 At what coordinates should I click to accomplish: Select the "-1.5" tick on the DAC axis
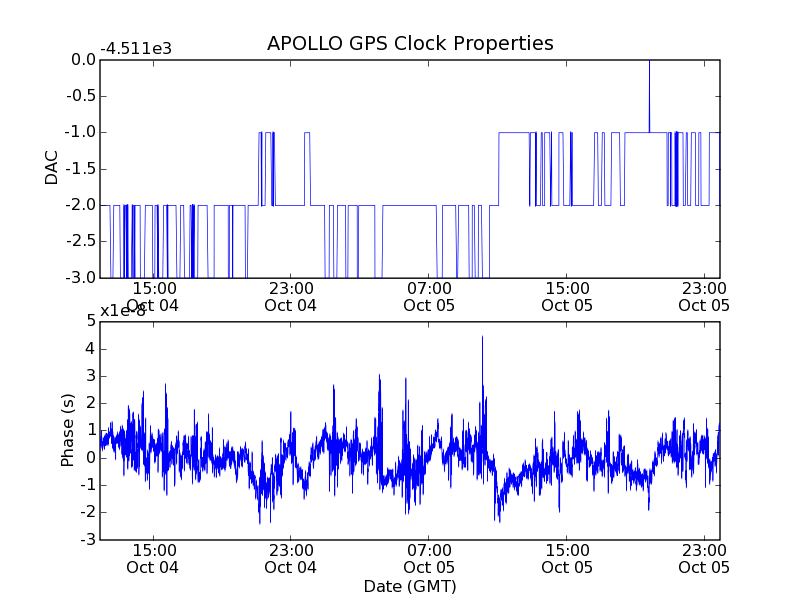point(81,169)
